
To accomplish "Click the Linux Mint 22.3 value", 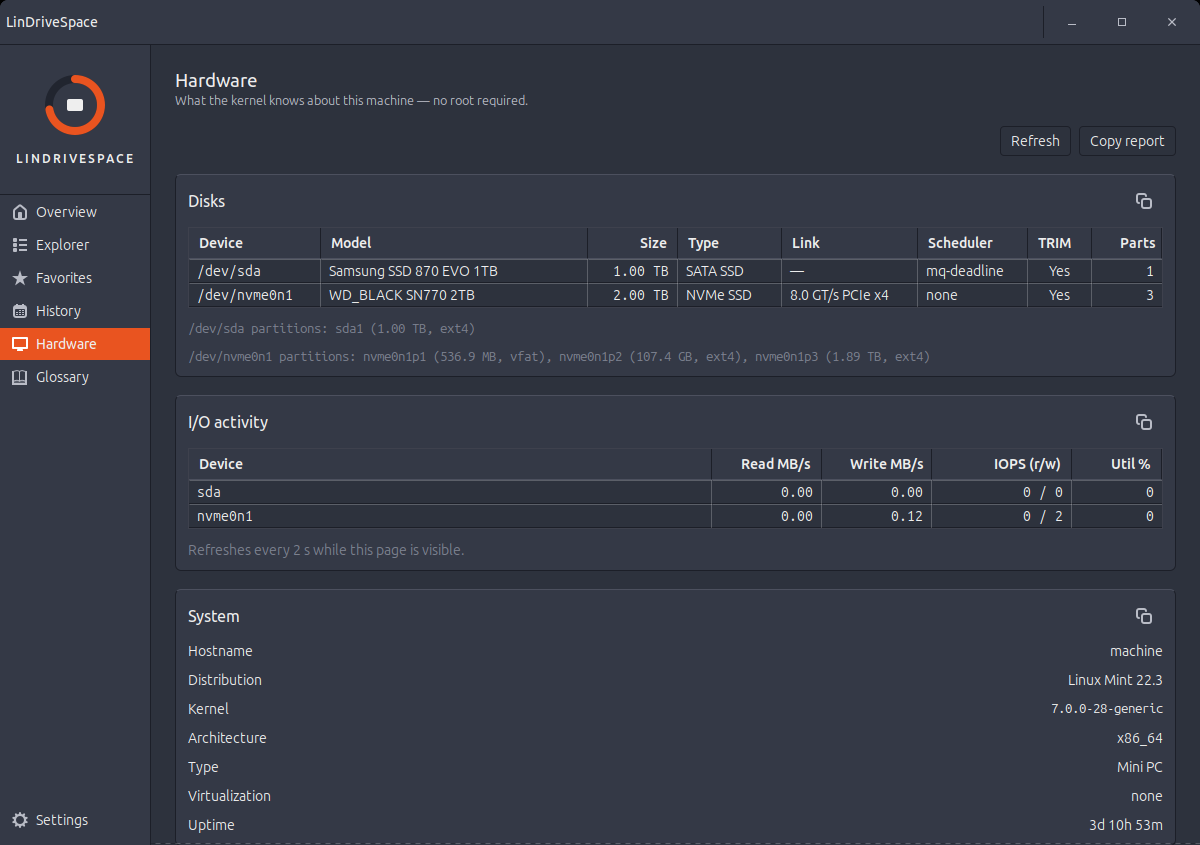I will [1115, 680].
